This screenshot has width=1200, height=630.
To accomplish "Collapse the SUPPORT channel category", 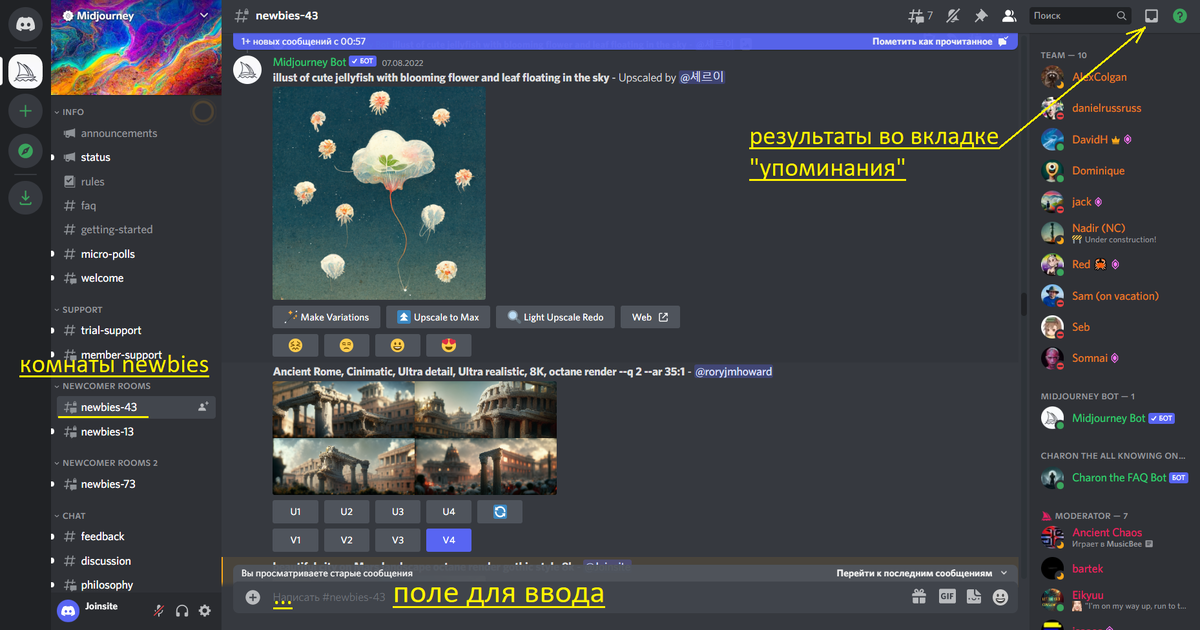I will tap(80, 310).
